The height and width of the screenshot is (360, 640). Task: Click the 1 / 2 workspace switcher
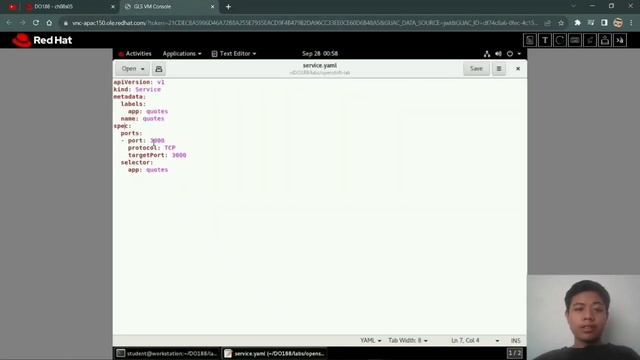coord(514,353)
